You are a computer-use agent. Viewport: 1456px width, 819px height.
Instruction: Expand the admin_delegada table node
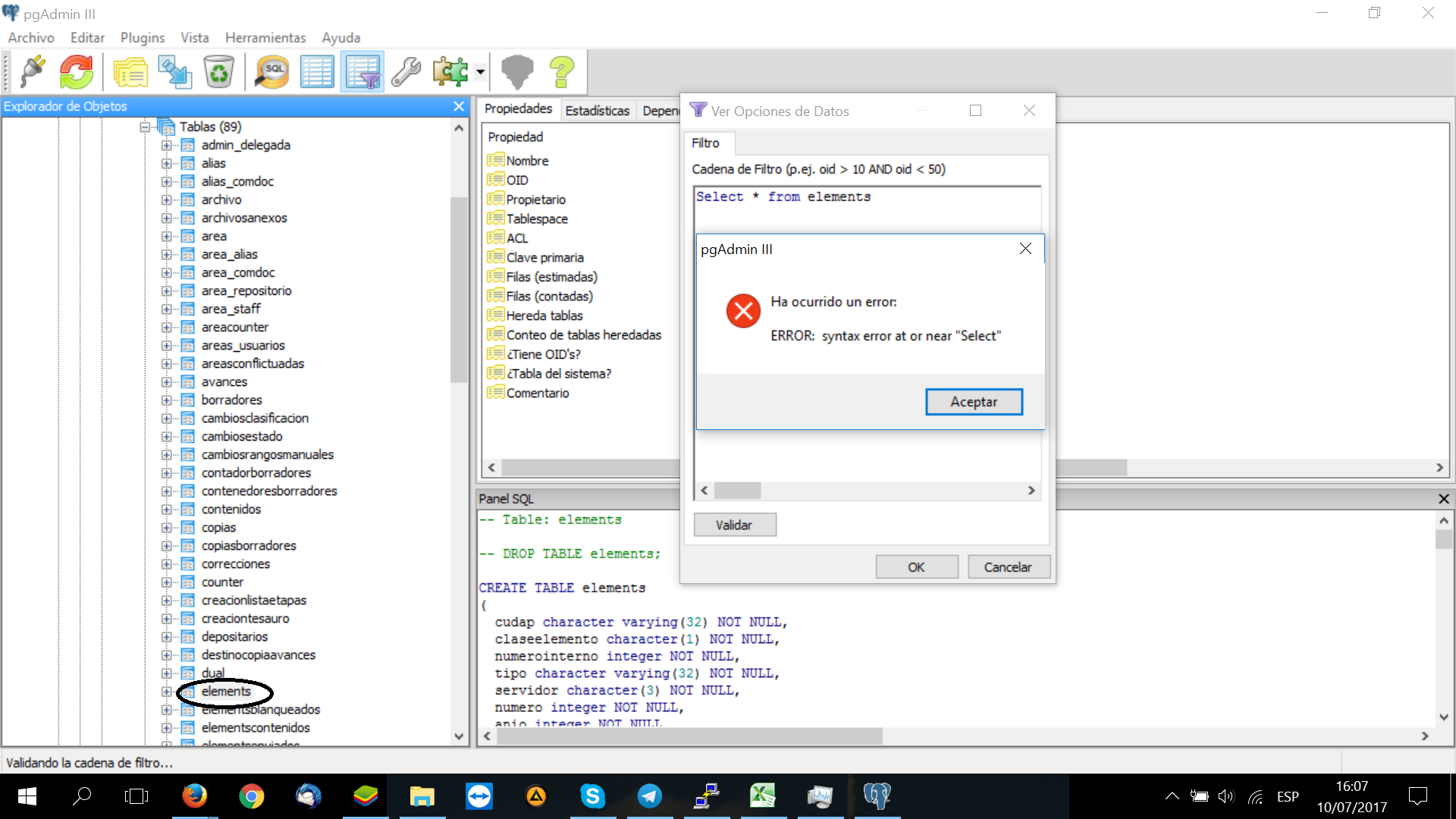166,145
